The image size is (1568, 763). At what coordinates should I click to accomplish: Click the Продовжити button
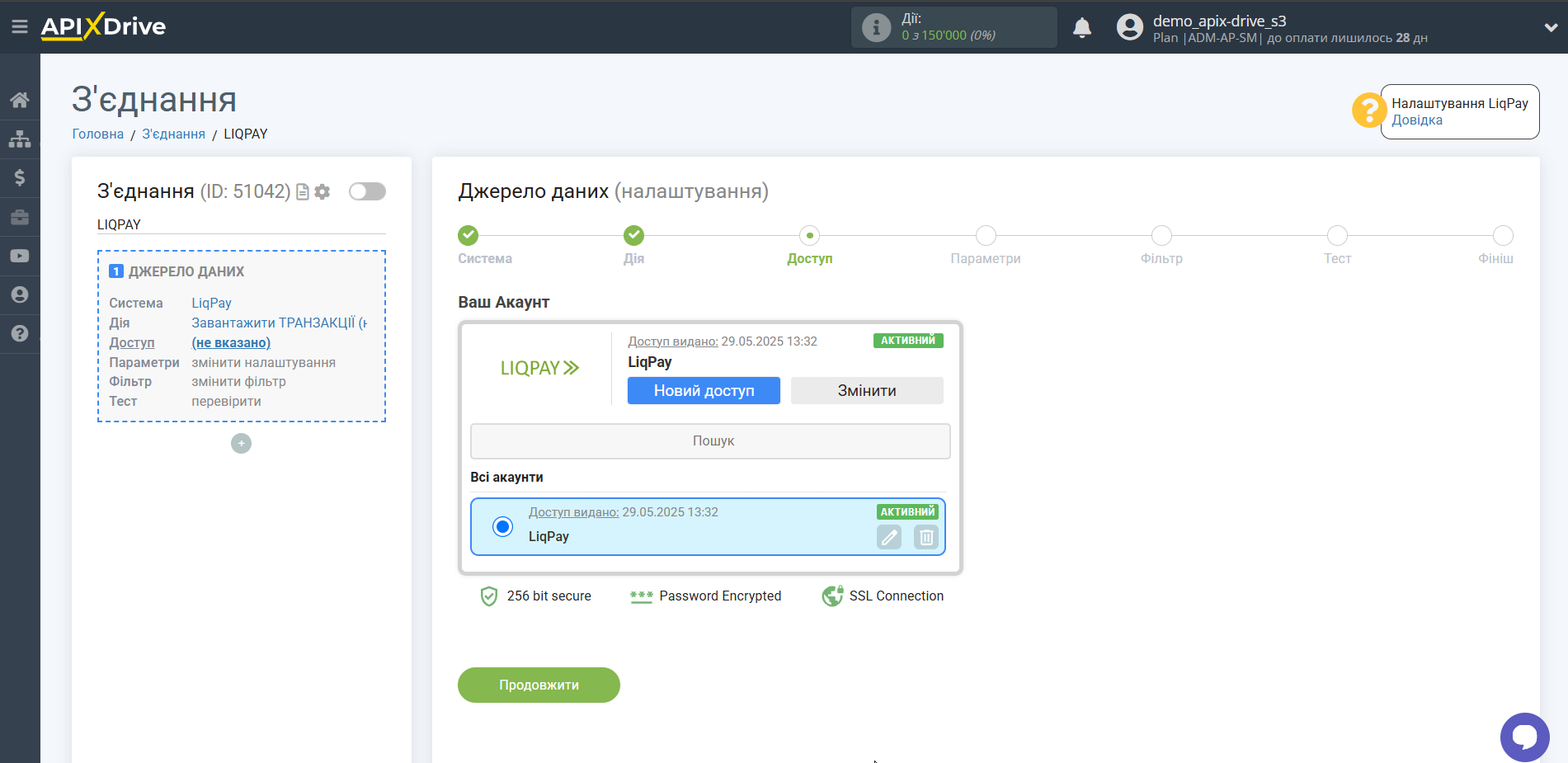[x=539, y=685]
